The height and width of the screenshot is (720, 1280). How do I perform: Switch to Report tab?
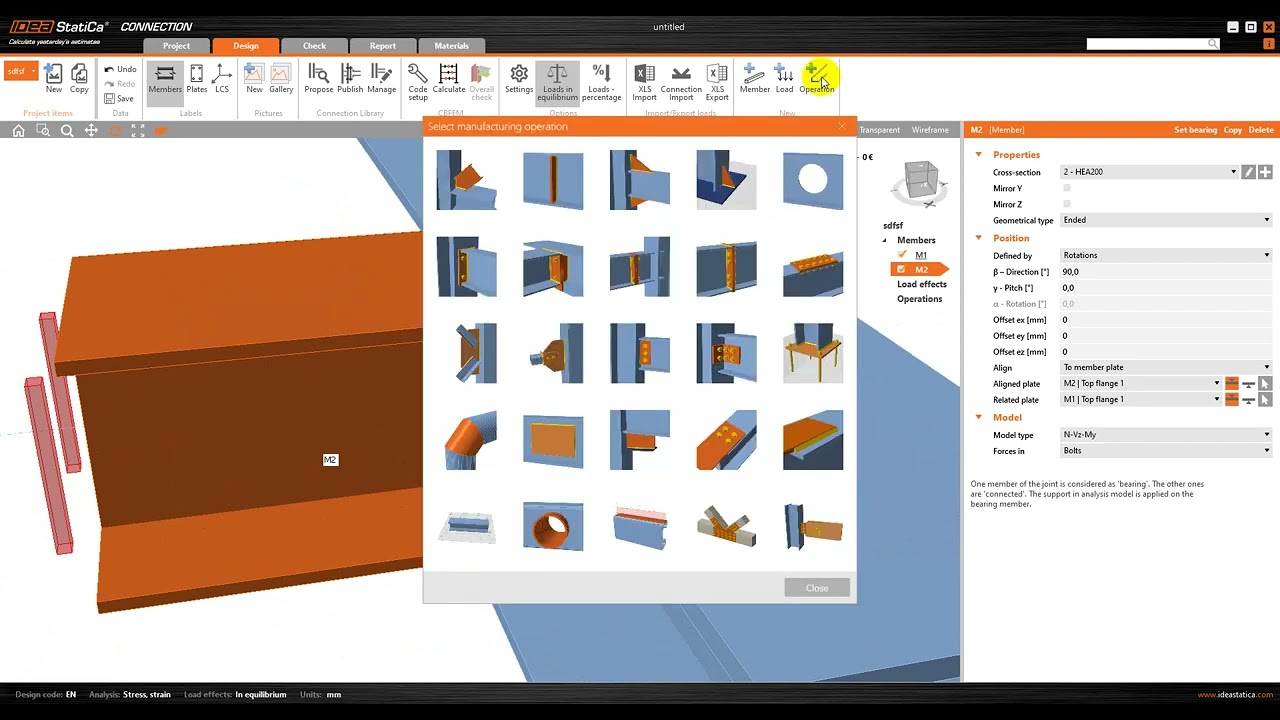click(x=382, y=45)
